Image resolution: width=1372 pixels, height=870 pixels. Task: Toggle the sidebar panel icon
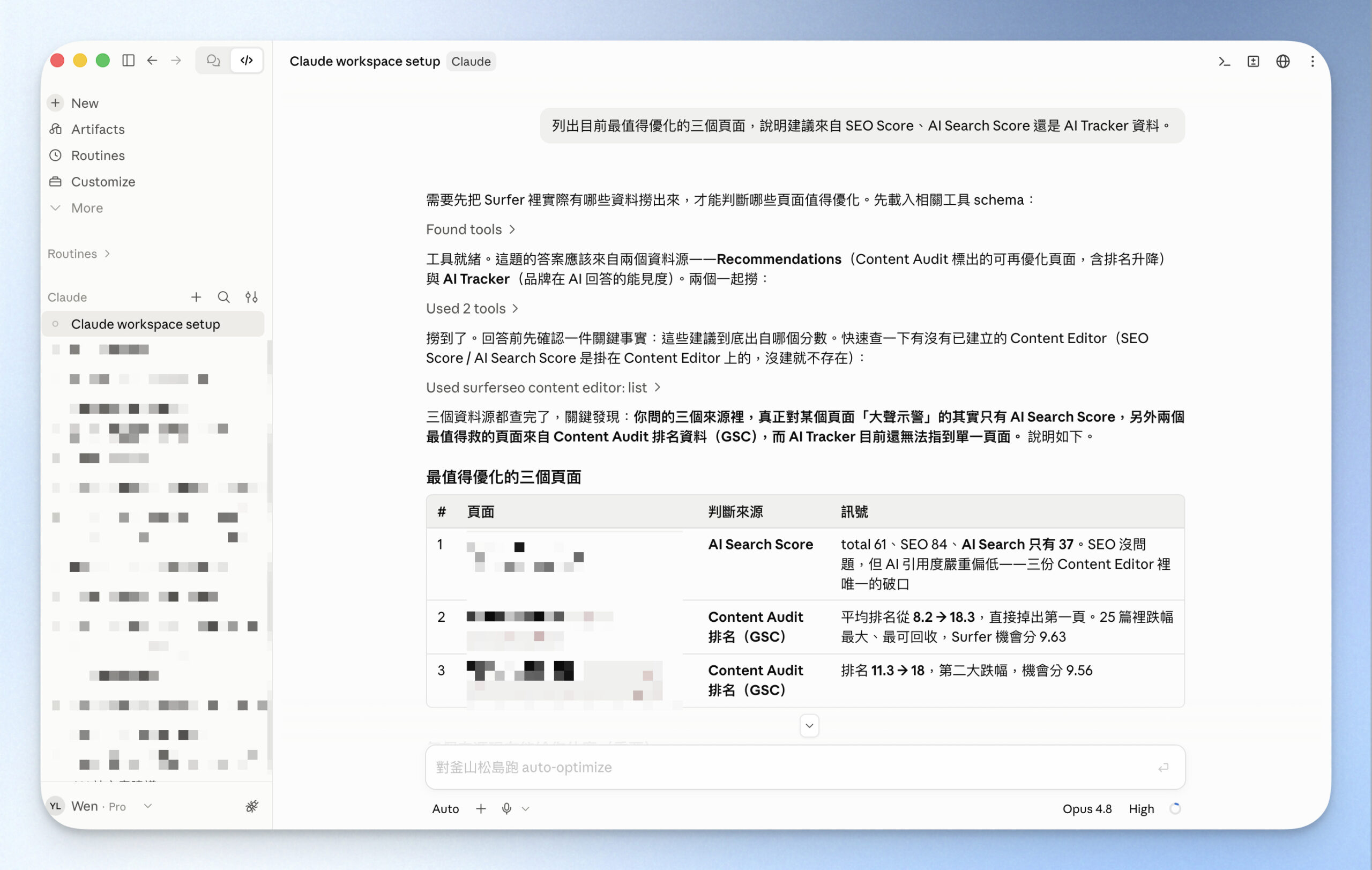pos(128,61)
